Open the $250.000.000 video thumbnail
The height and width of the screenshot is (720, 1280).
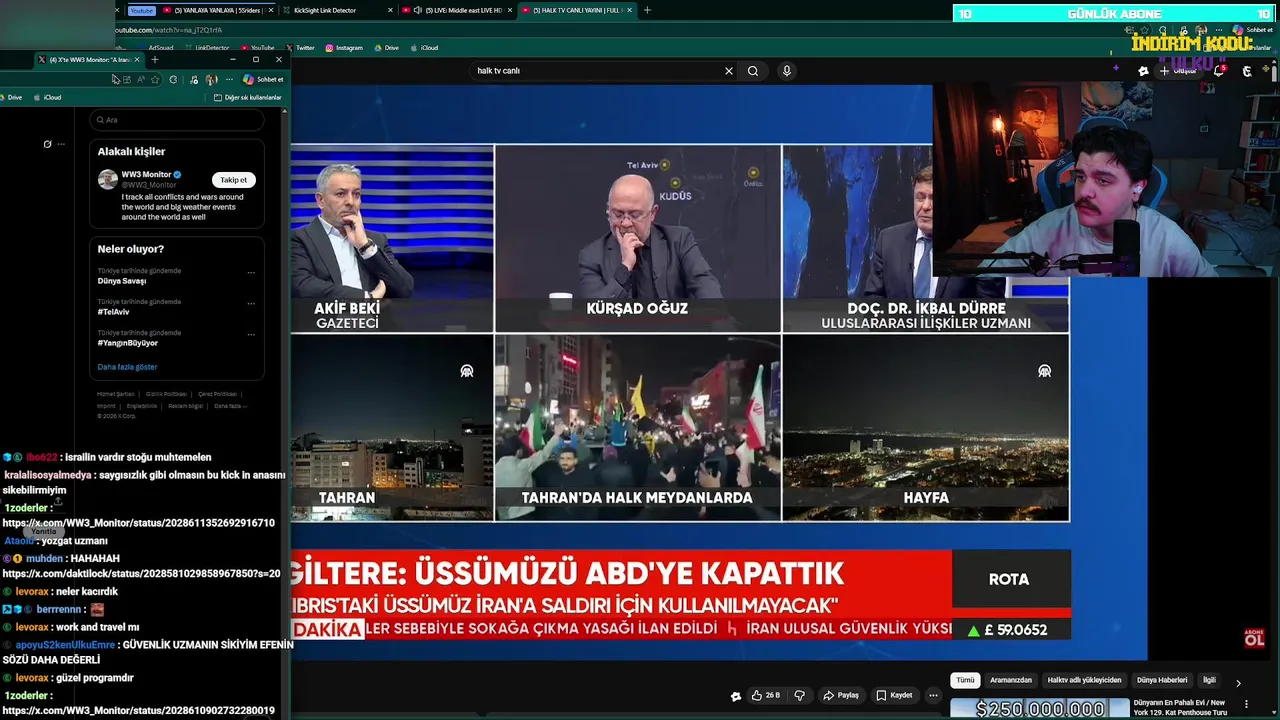[1039, 709]
